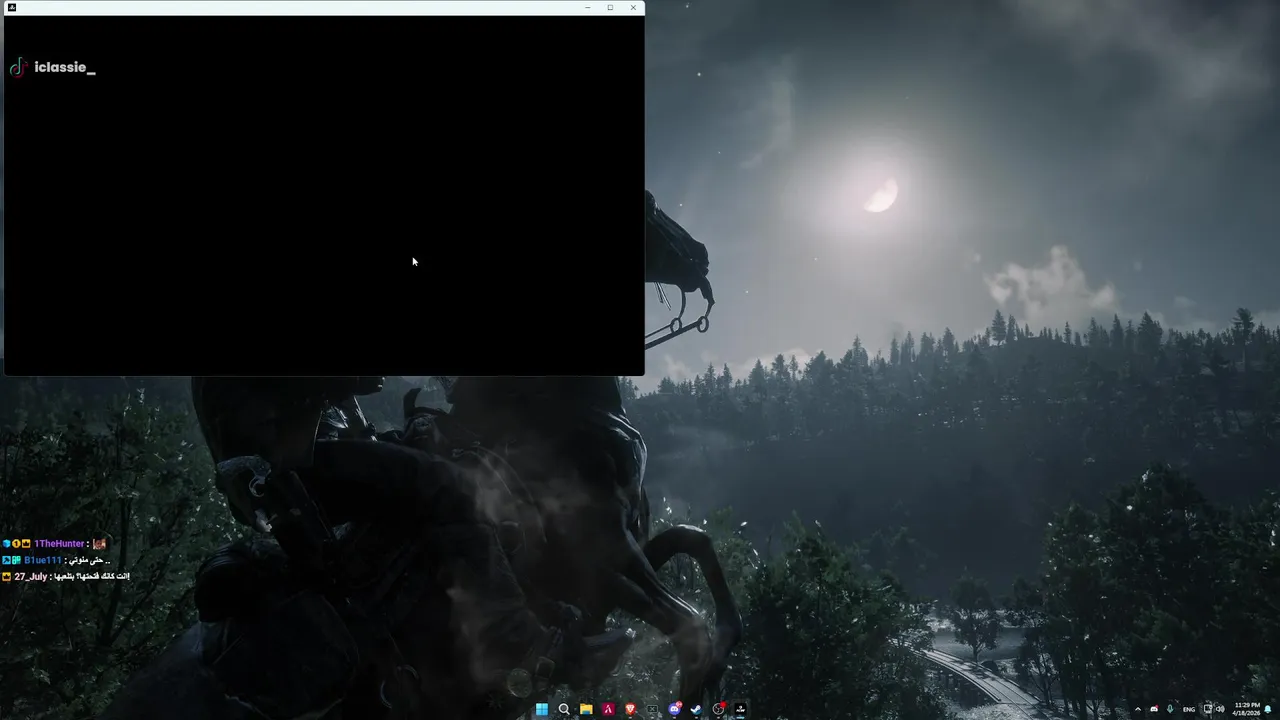Click chat username 1TheHunter
Image resolution: width=1280 pixels, height=720 pixels.
click(59, 544)
